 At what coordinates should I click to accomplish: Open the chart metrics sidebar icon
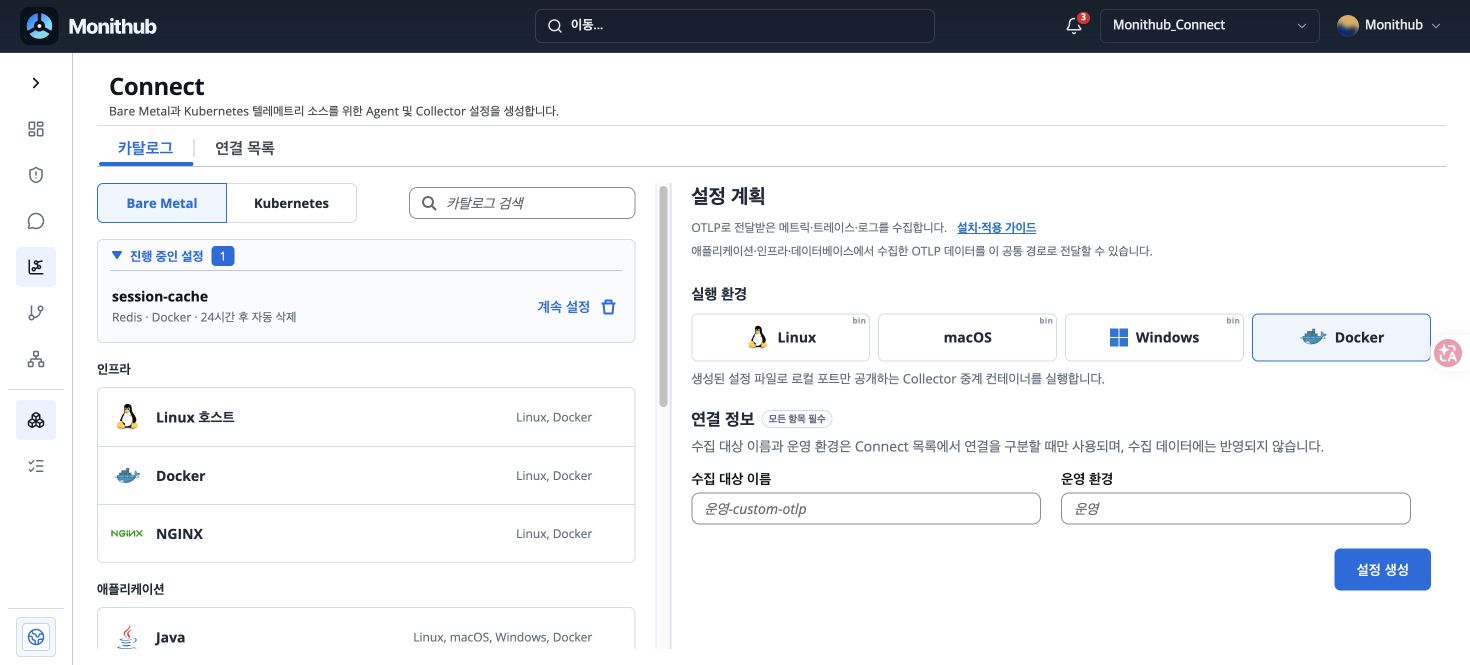click(x=36, y=267)
